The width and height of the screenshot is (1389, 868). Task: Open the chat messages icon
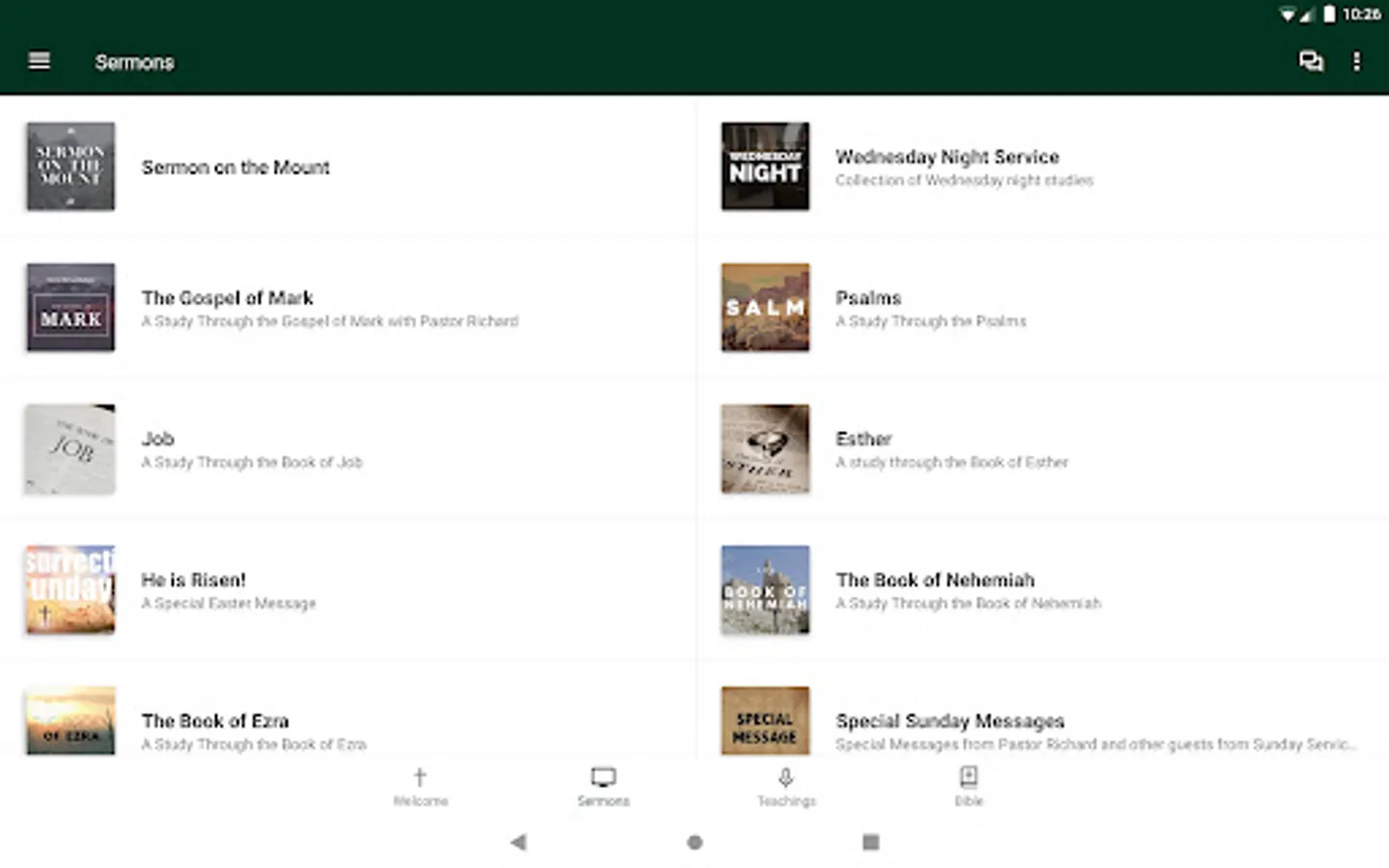tap(1311, 62)
